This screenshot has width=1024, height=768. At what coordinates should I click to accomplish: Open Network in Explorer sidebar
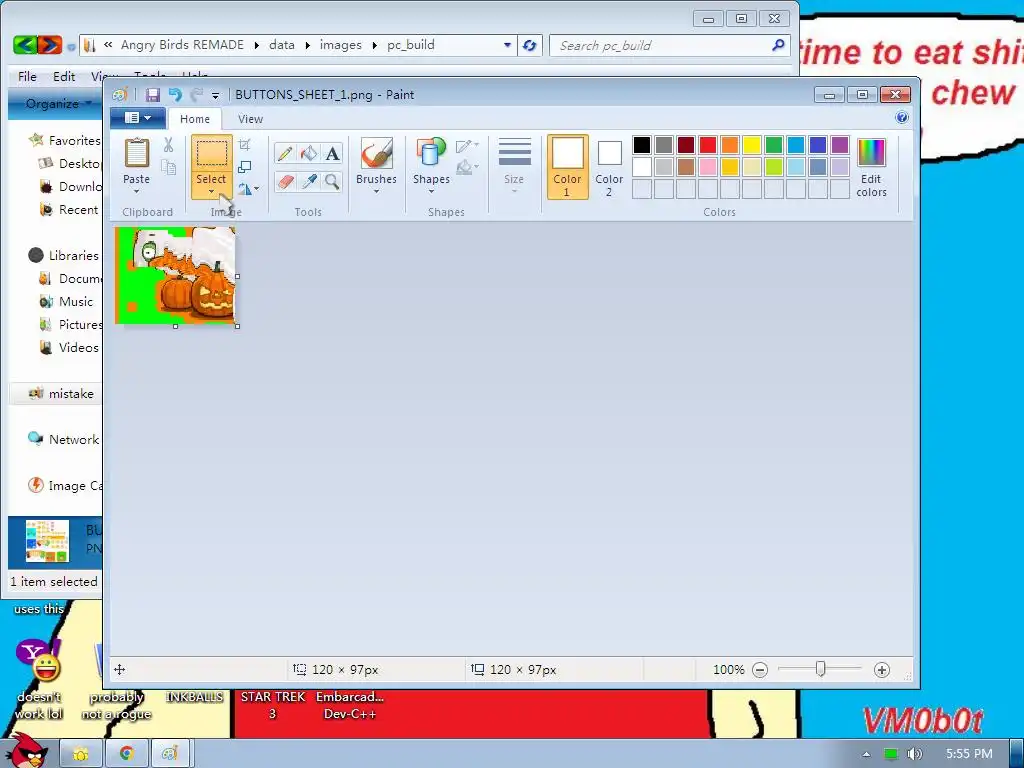click(x=74, y=440)
